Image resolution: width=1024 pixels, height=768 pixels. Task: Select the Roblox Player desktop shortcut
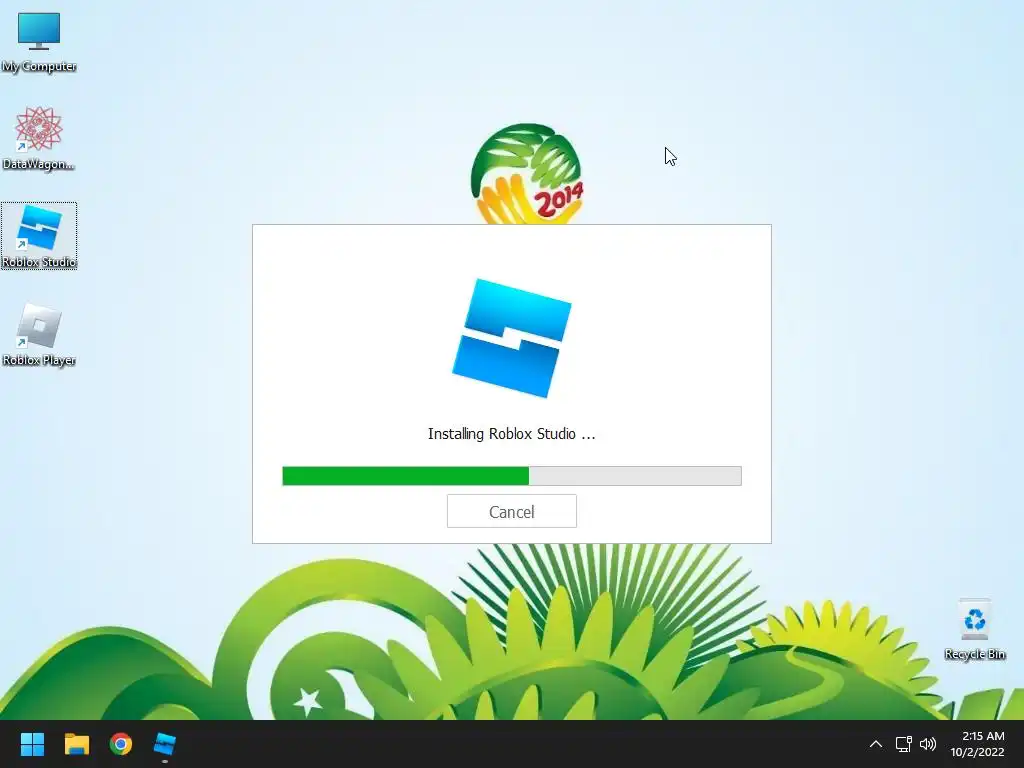click(x=39, y=334)
